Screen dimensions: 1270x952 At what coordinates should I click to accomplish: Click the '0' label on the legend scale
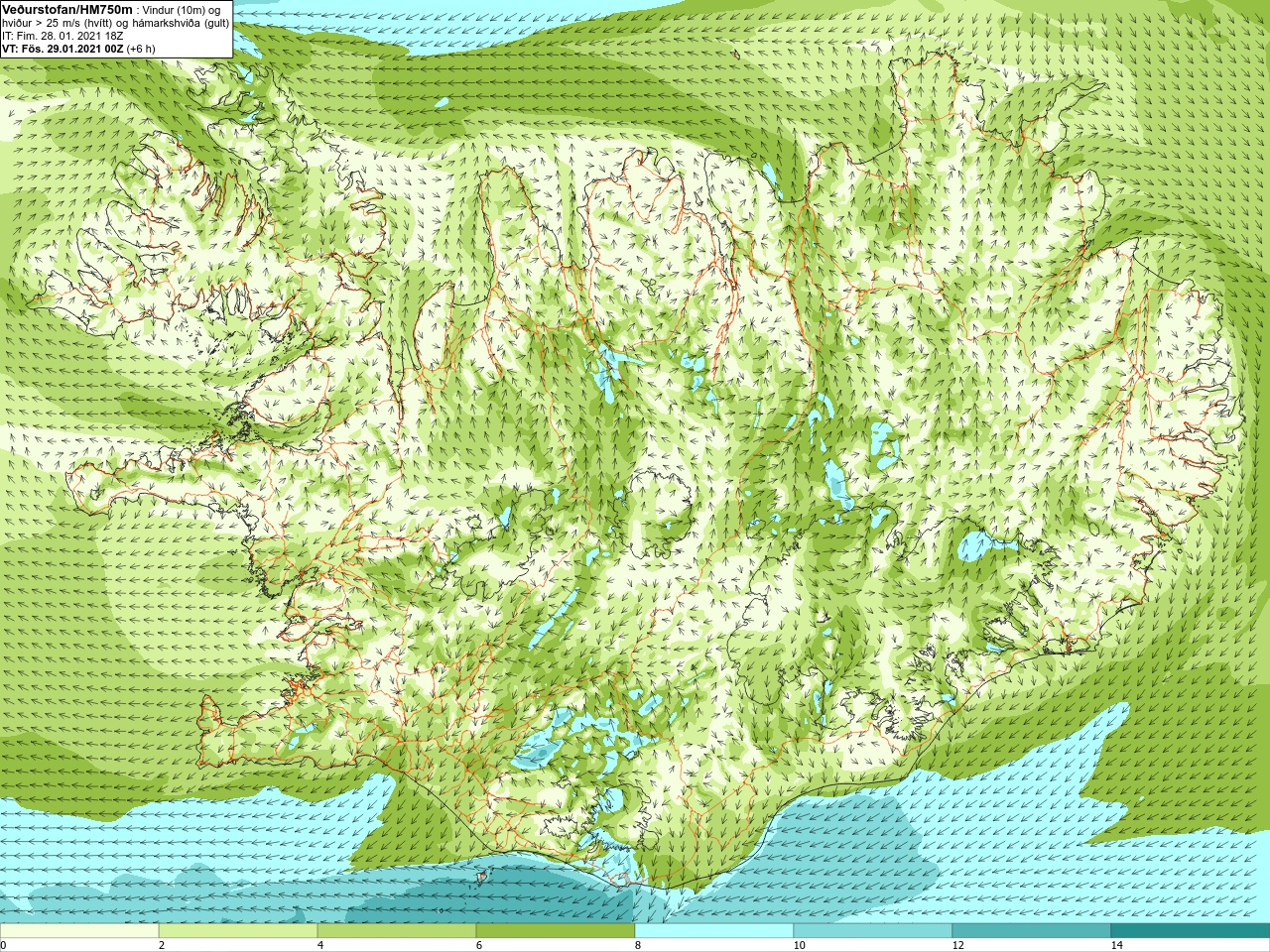pos(4,945)
